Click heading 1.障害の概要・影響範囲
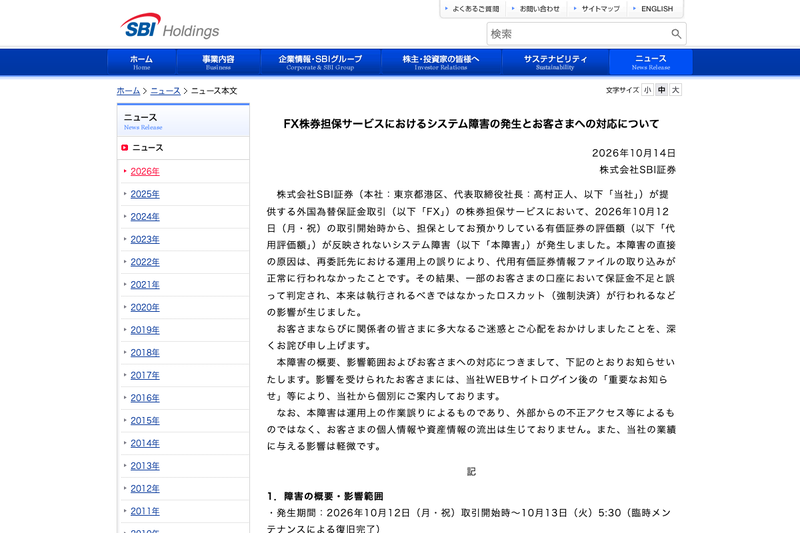Viewport: 800px width, 533px height. 325,496
